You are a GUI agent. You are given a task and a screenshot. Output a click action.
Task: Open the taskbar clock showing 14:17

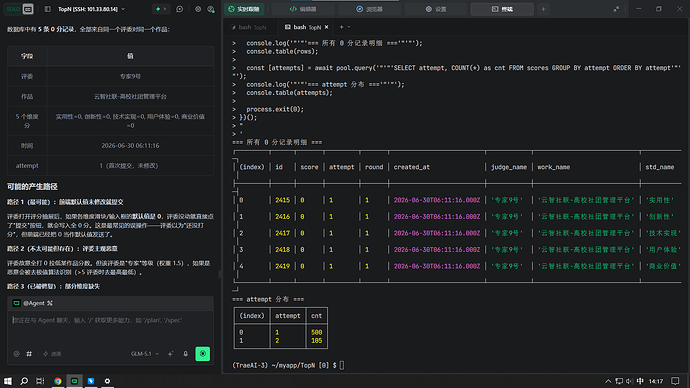pos(656,381)
